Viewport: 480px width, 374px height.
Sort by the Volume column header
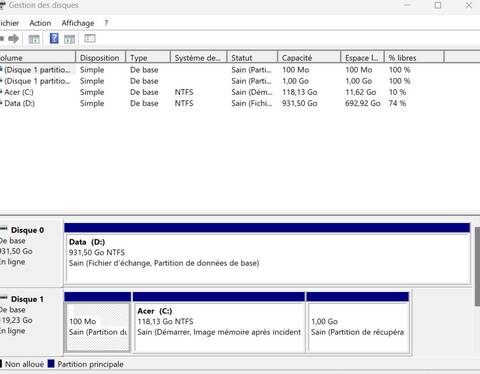(x=38, y=58)
